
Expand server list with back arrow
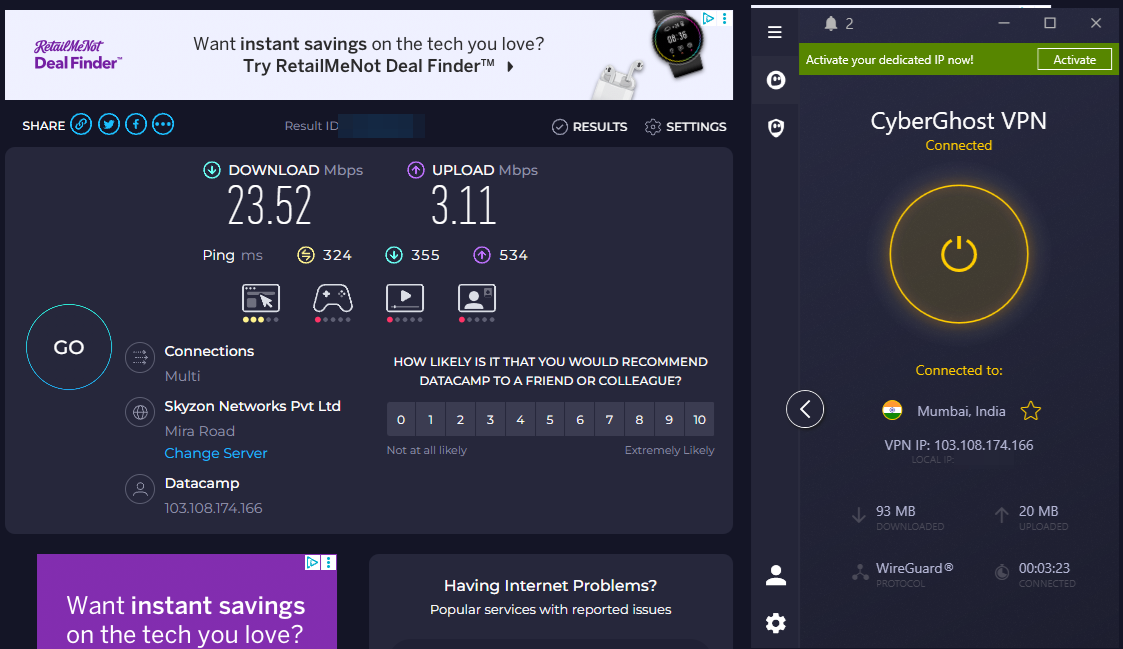point(805,409)
